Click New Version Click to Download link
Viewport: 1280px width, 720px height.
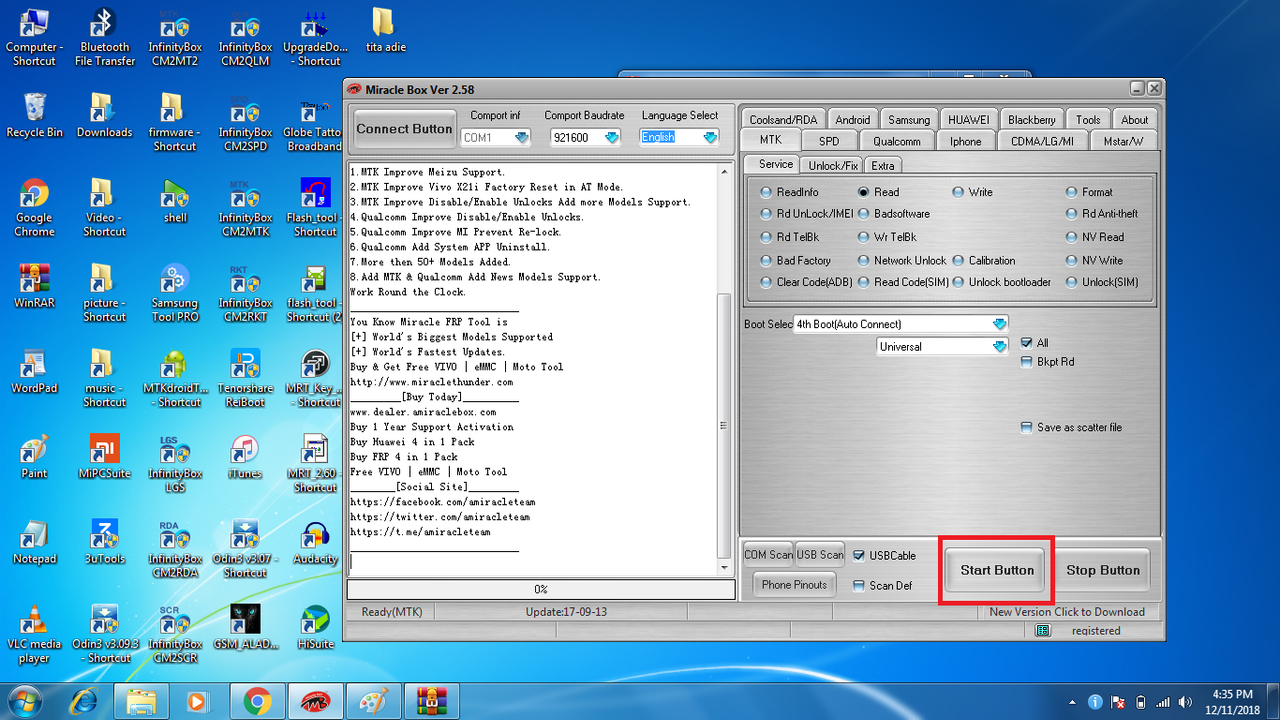(x=1067, y=612)
